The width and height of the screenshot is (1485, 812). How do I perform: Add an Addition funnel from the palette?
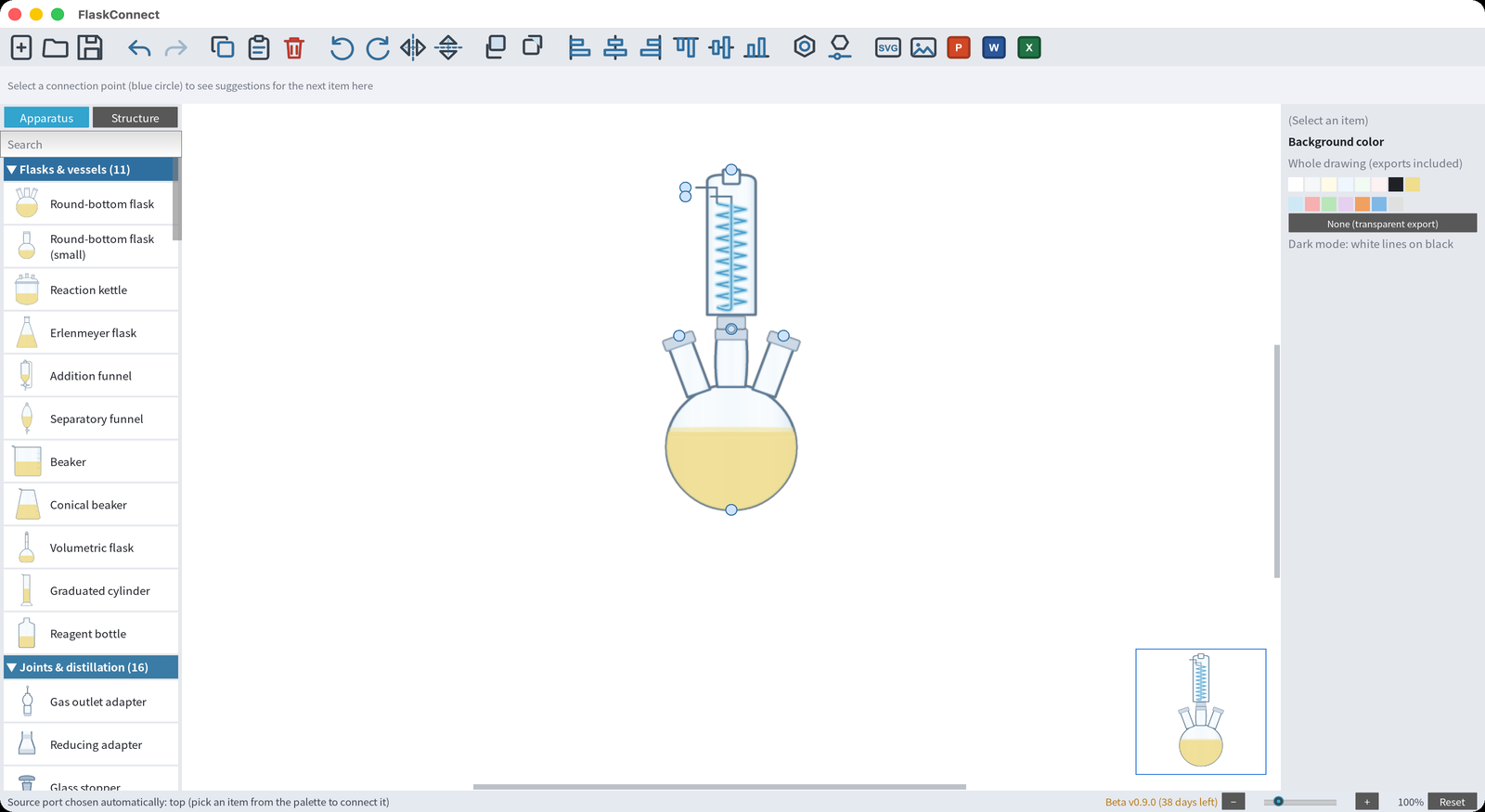point(91,376)
